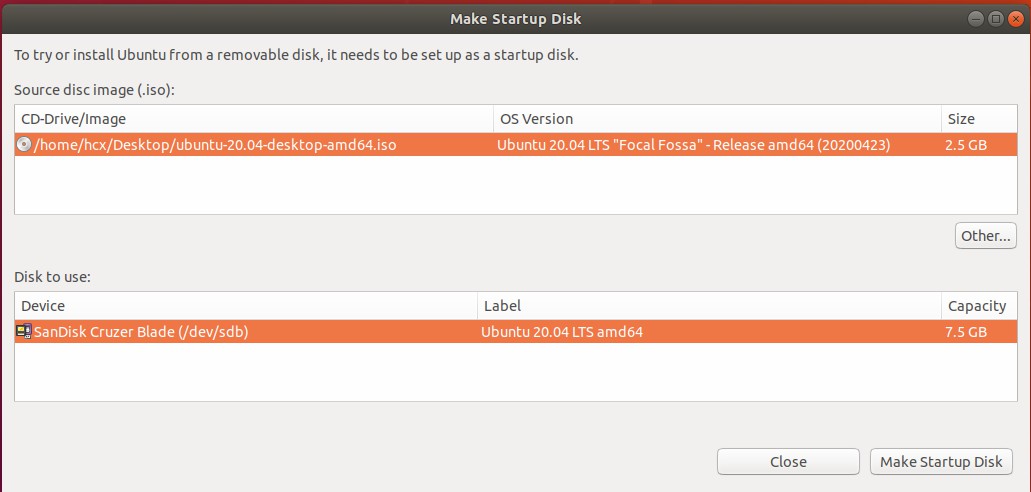Click the Capacity column header
Screen dimensions: 1031x492
pos(978,306)
